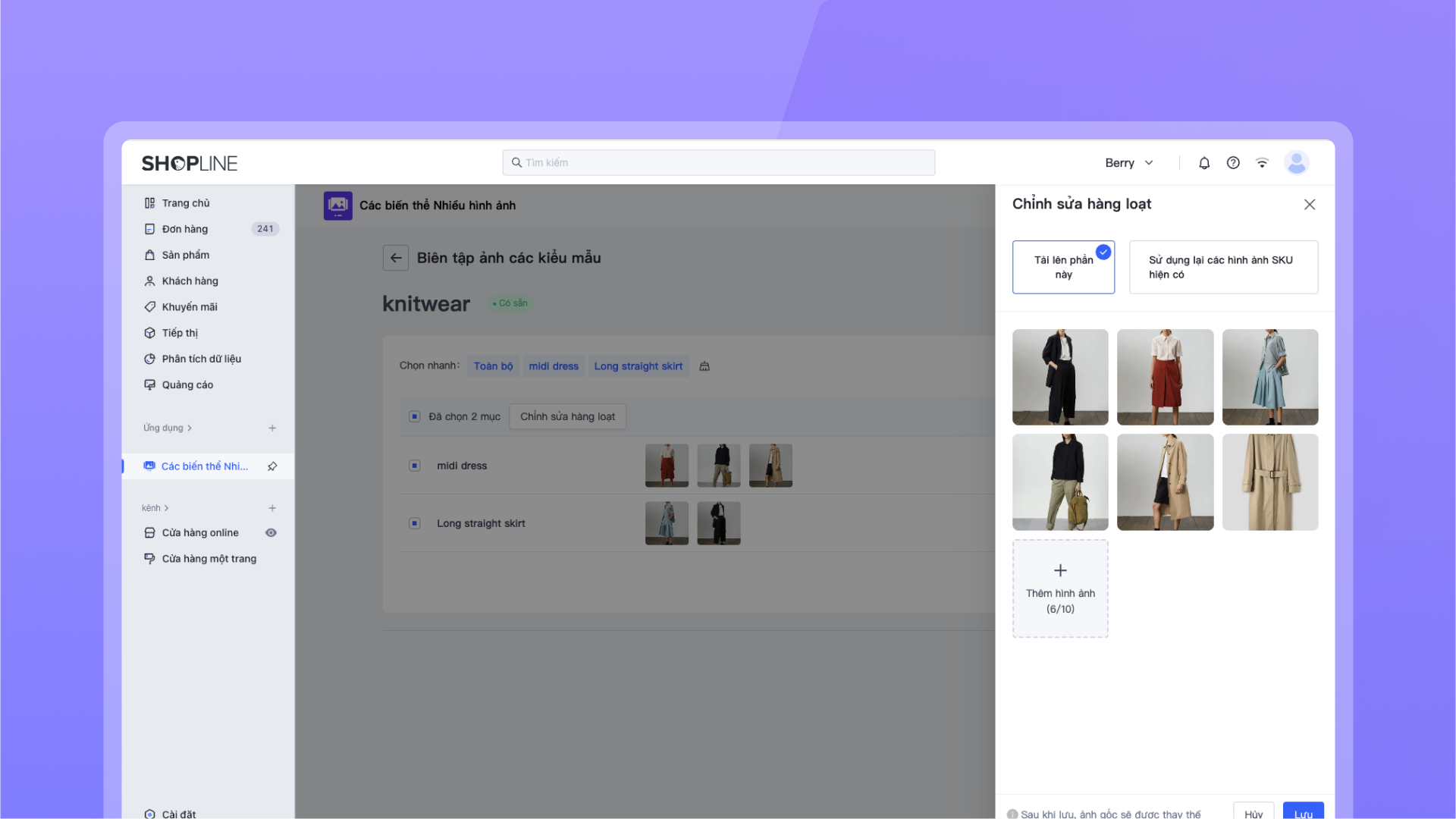This screenshot has height=819, width=1456.
Task: Open Sản phẩm in the sidebar
Action: click(186, 256)
